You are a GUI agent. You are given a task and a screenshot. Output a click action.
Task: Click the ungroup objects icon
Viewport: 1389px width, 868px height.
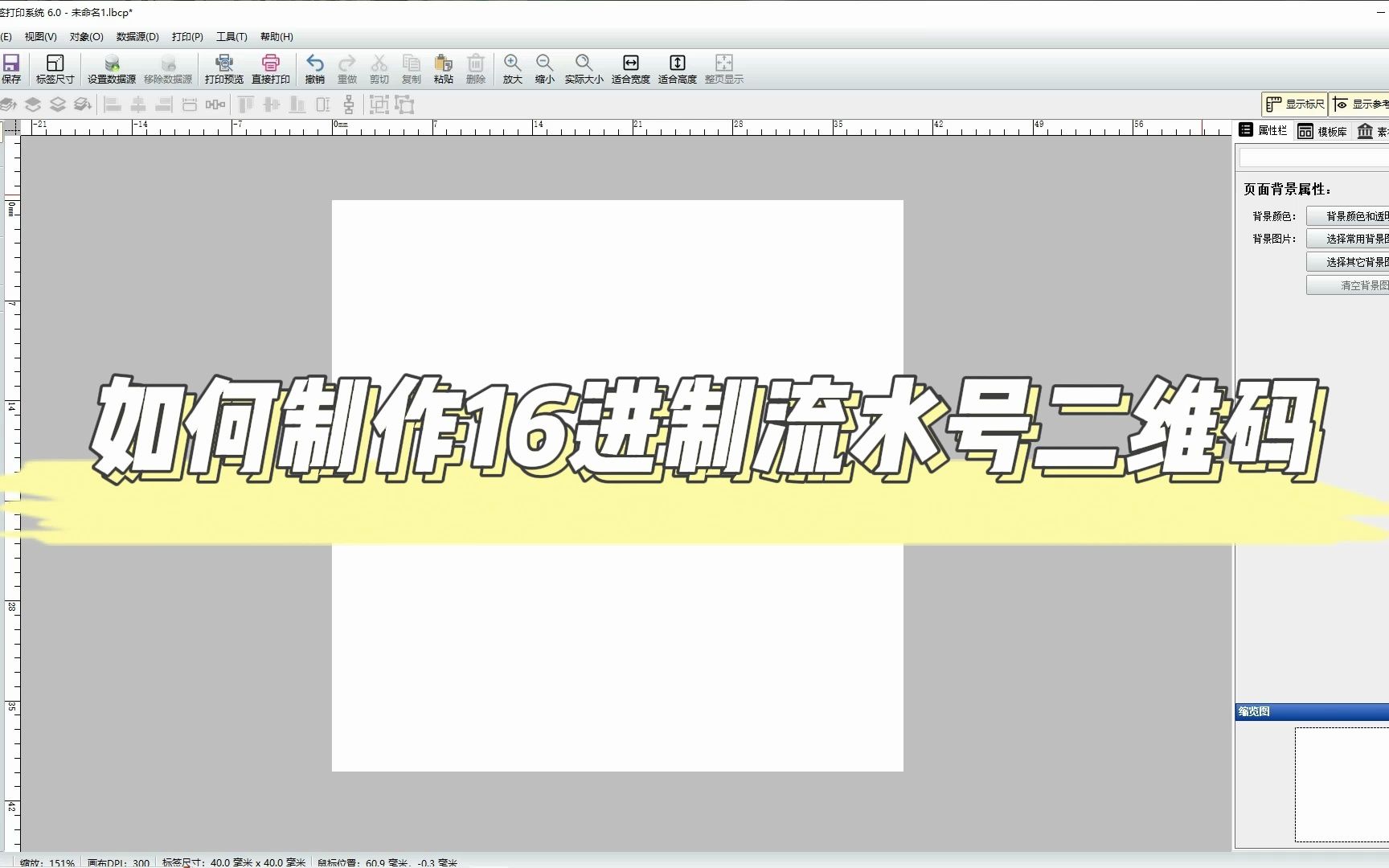(404, 104)
